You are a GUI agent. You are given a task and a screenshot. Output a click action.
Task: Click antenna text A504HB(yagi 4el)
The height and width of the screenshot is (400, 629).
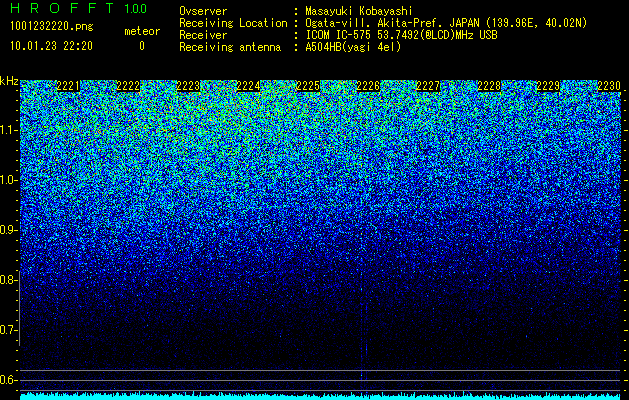click(x=353, y=47)
